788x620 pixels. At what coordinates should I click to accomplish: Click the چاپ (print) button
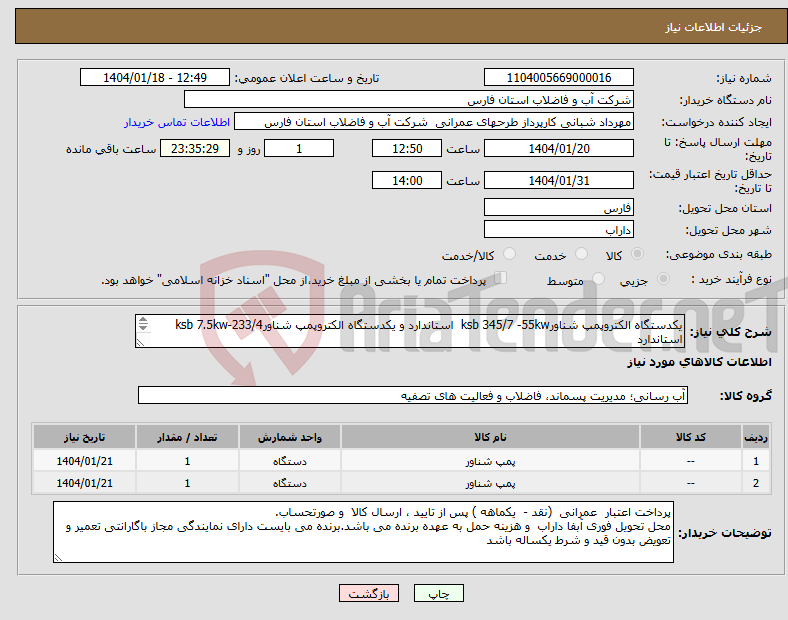click(438, 593)
